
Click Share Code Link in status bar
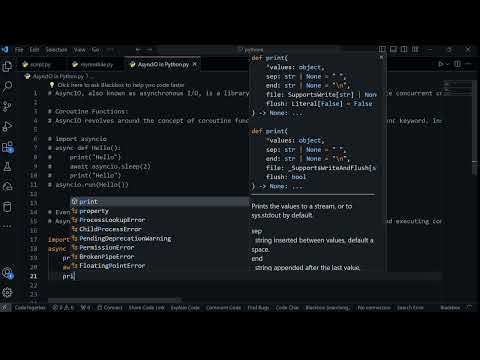147,308
